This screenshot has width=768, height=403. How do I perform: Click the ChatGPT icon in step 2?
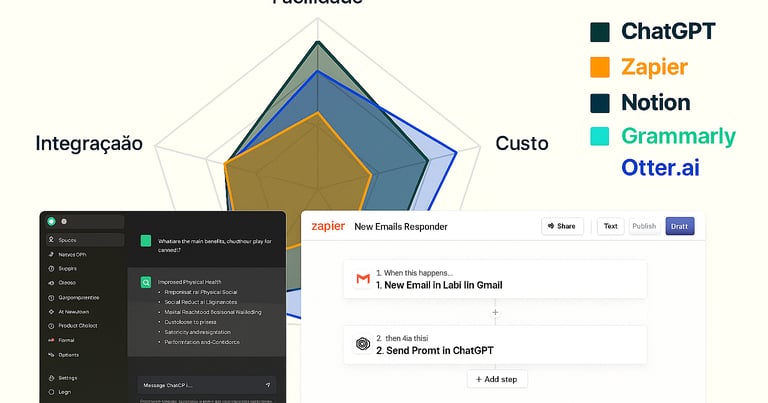(363, 344)
